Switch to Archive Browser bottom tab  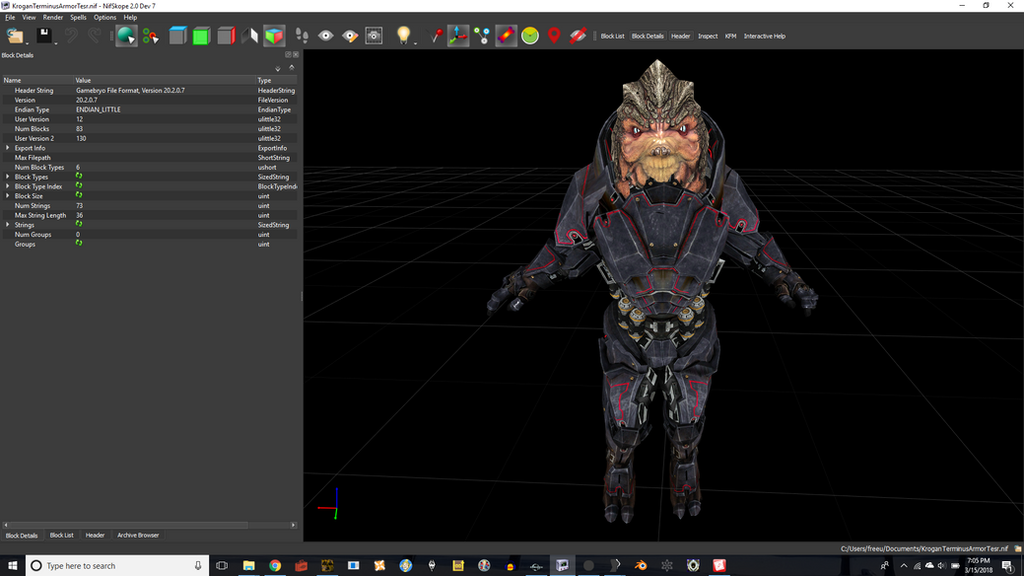138,536
